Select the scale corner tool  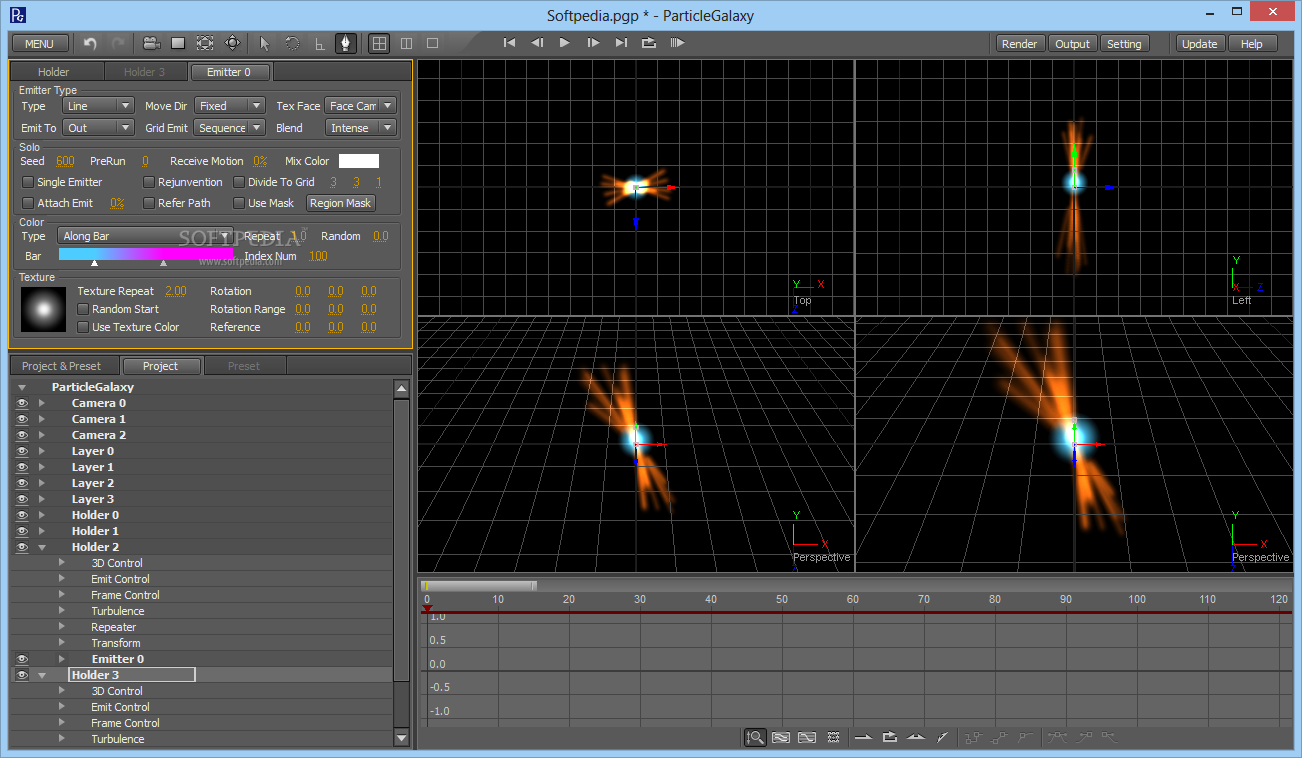point(319,43)
